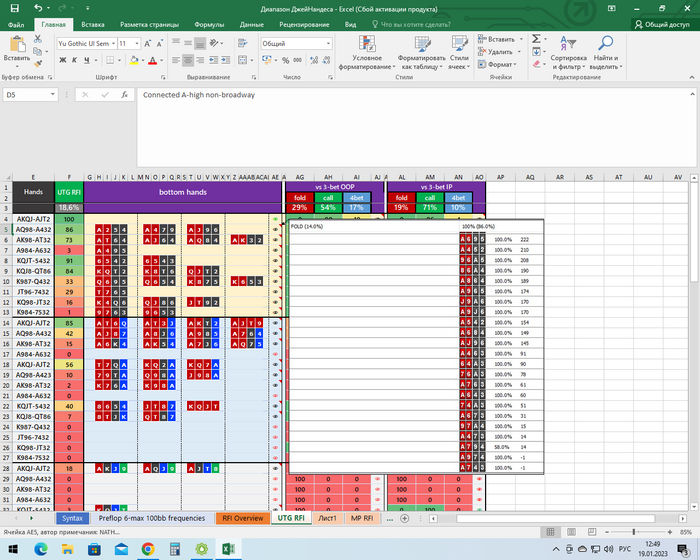
Task: Click Общий доступ share button
Action: click(x=662, y=25)
